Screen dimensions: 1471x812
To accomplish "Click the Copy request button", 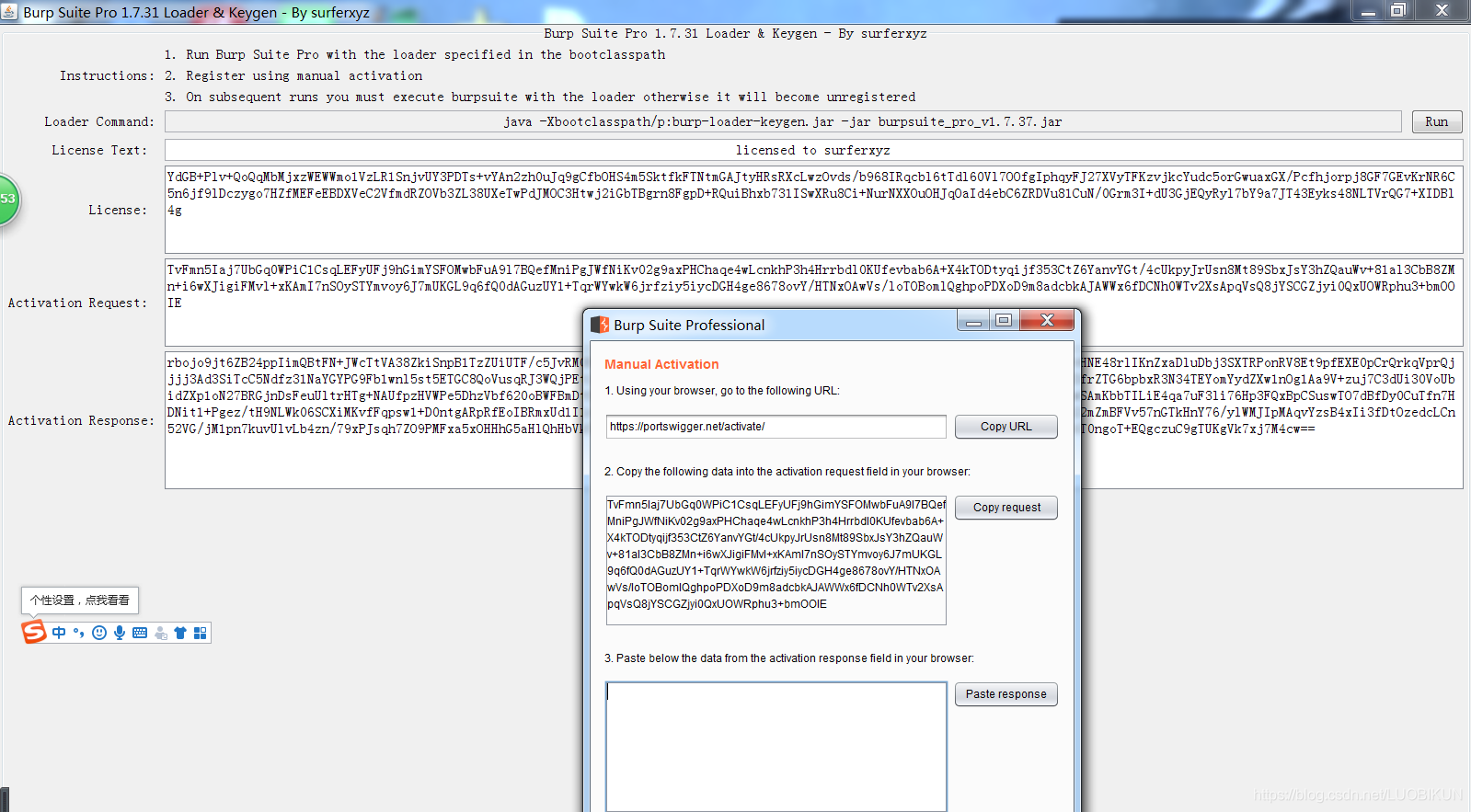I will pos(1006,508).
